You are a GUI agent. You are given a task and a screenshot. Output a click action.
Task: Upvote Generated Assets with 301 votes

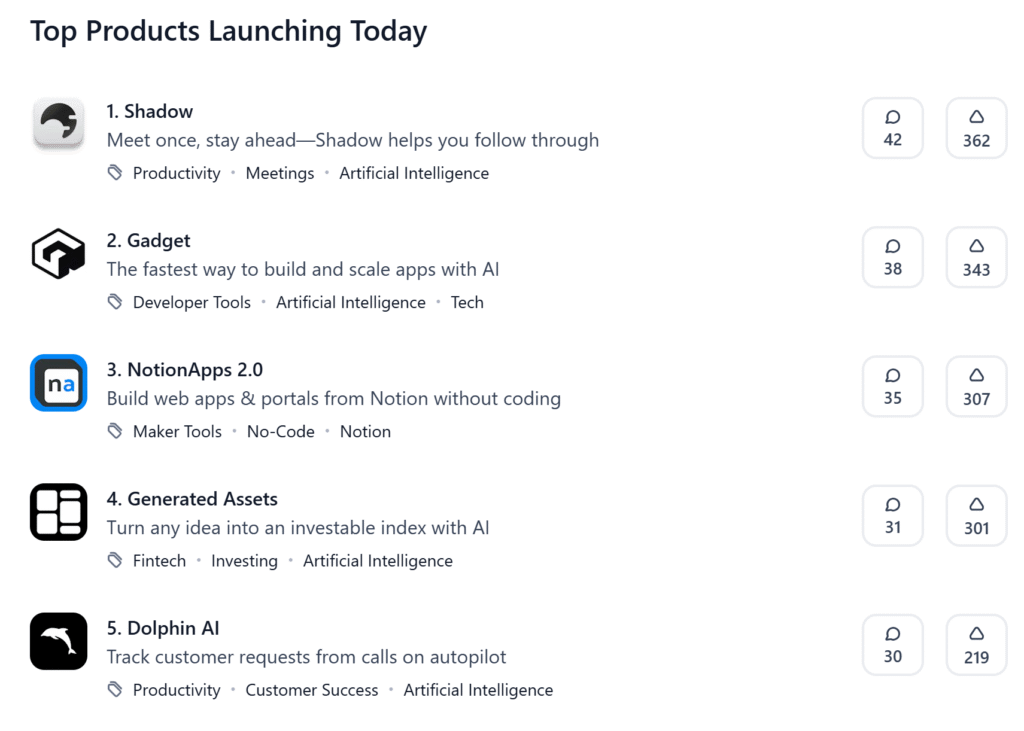click(976, 516)
